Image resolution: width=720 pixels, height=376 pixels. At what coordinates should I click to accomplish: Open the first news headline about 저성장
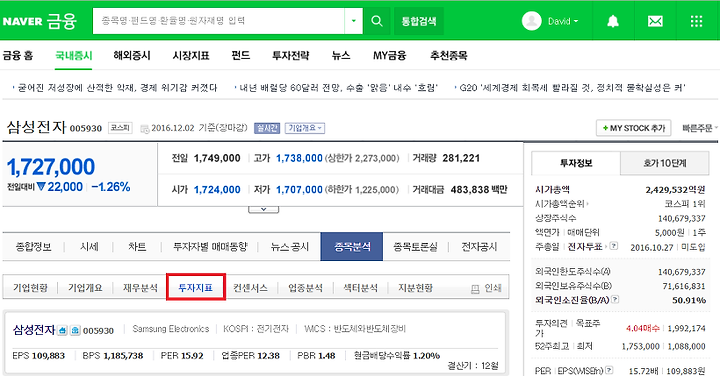[x=117, y=87]
